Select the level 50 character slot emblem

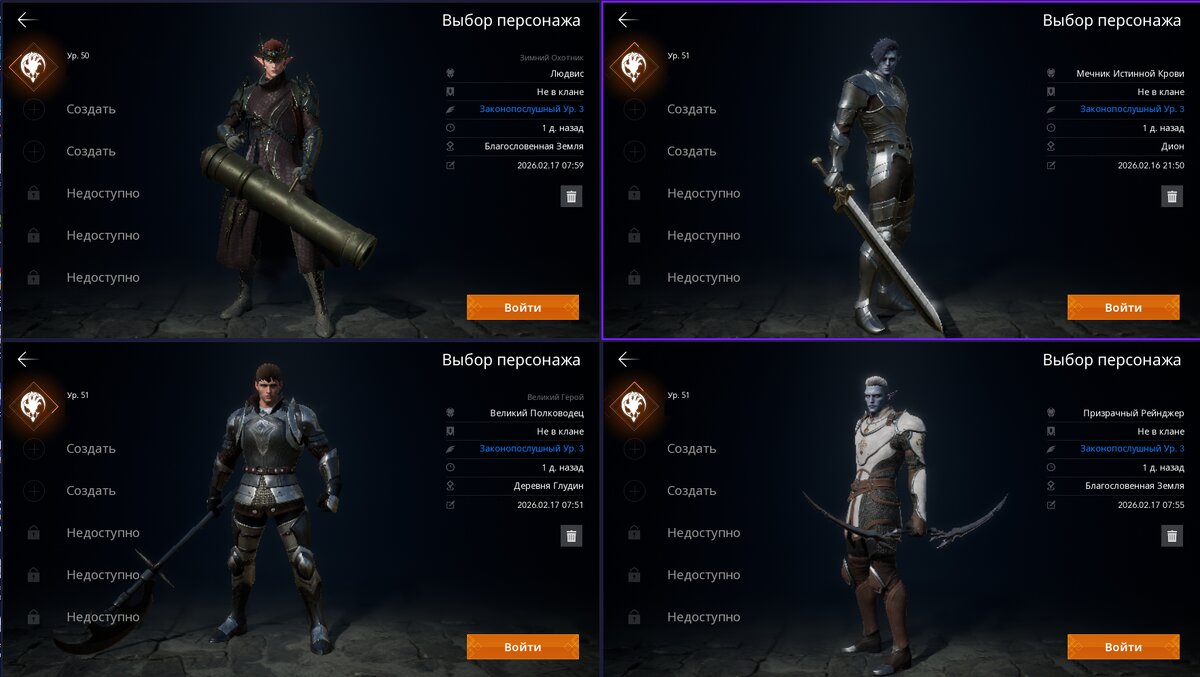(33, 66)
